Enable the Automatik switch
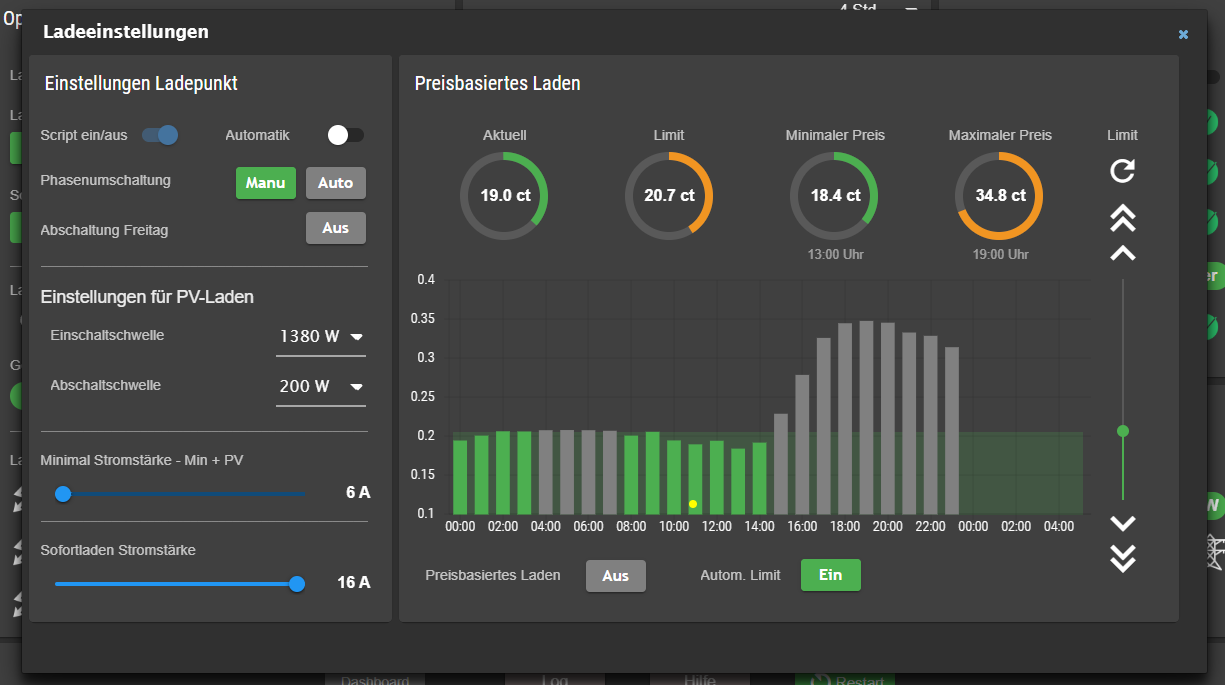This screenshot has height=685, width=1225. (x=346, y=135)
